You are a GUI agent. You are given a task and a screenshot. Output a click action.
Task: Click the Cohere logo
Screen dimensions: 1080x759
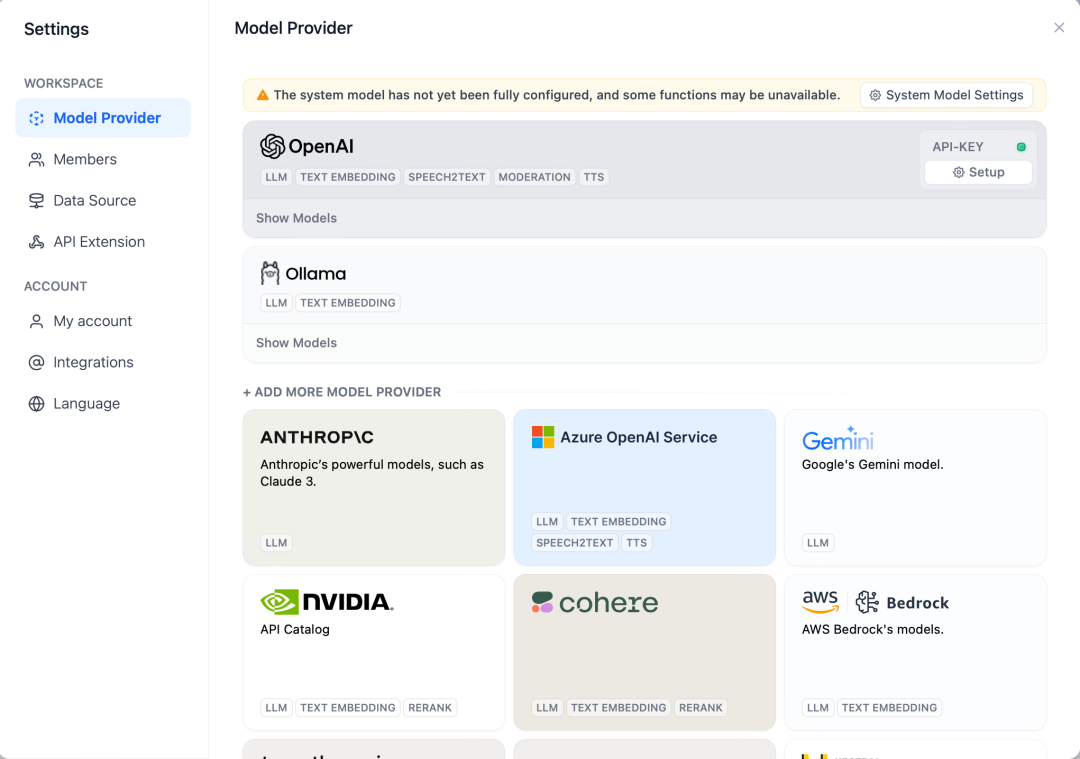(594, 603)
